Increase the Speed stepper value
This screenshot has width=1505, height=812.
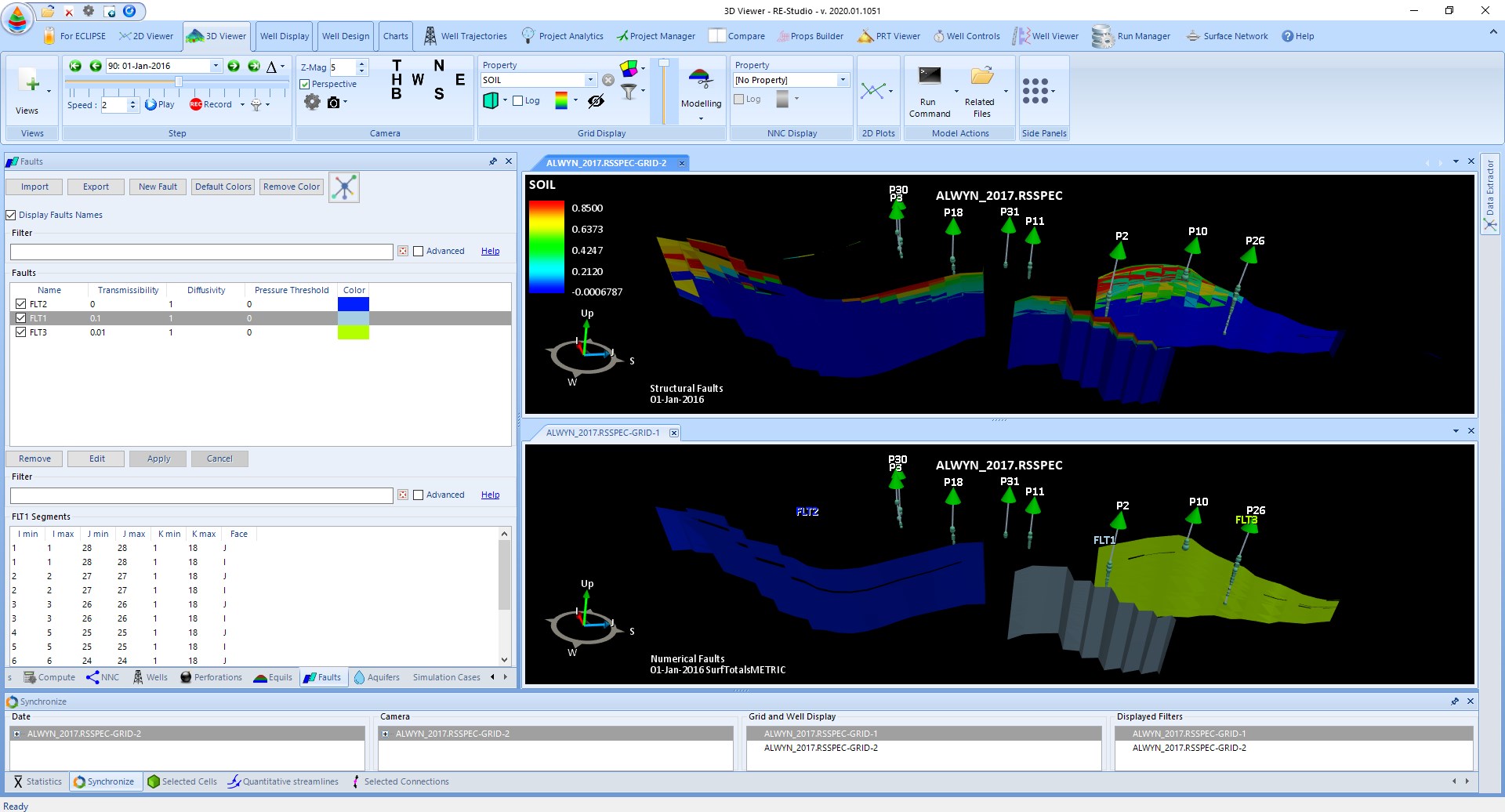(132, 101)
